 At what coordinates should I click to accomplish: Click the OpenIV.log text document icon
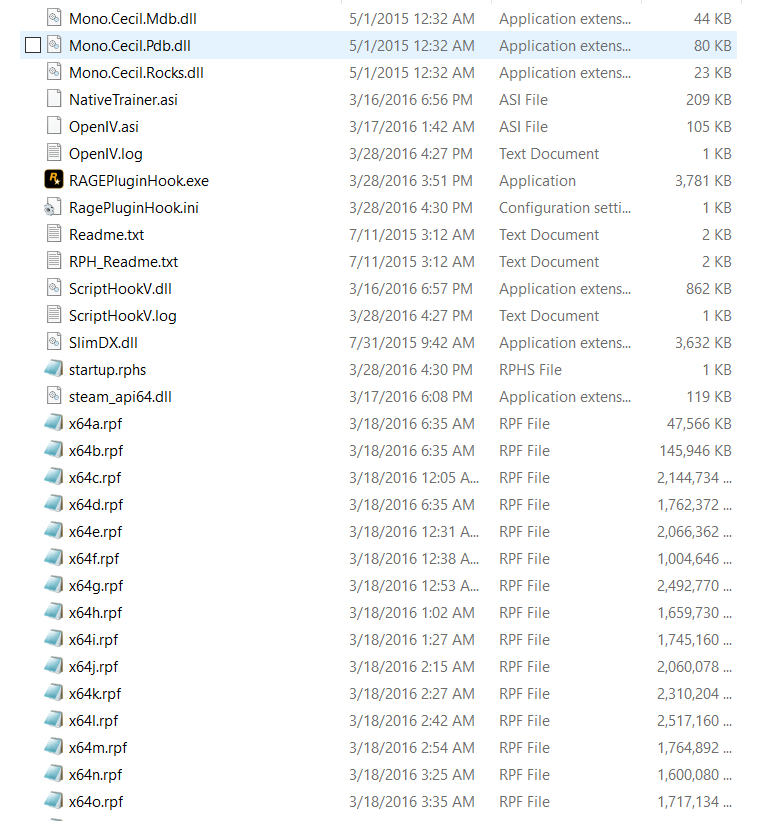click(x=54, y=153)
